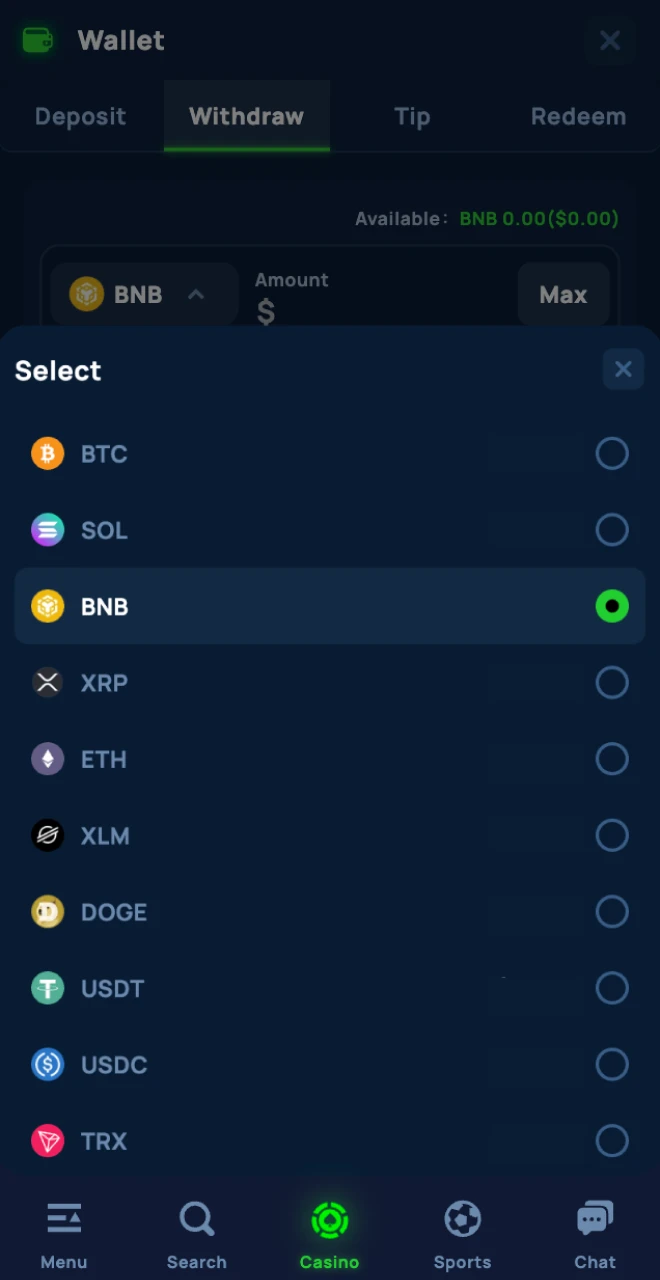Close the Select currency panel
The image size is (660, 1280).
623,370
